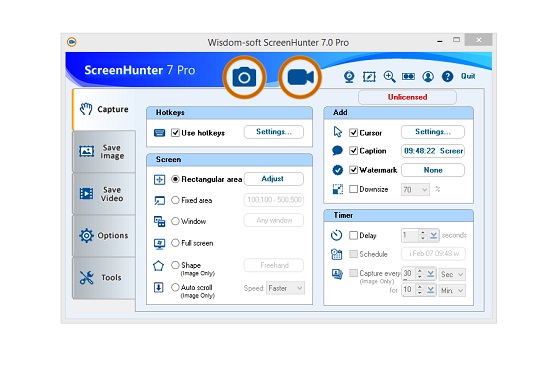
Task: Click the auto scroll down-arrow icon
Action: pyautogui.click(x=159, y=288)
